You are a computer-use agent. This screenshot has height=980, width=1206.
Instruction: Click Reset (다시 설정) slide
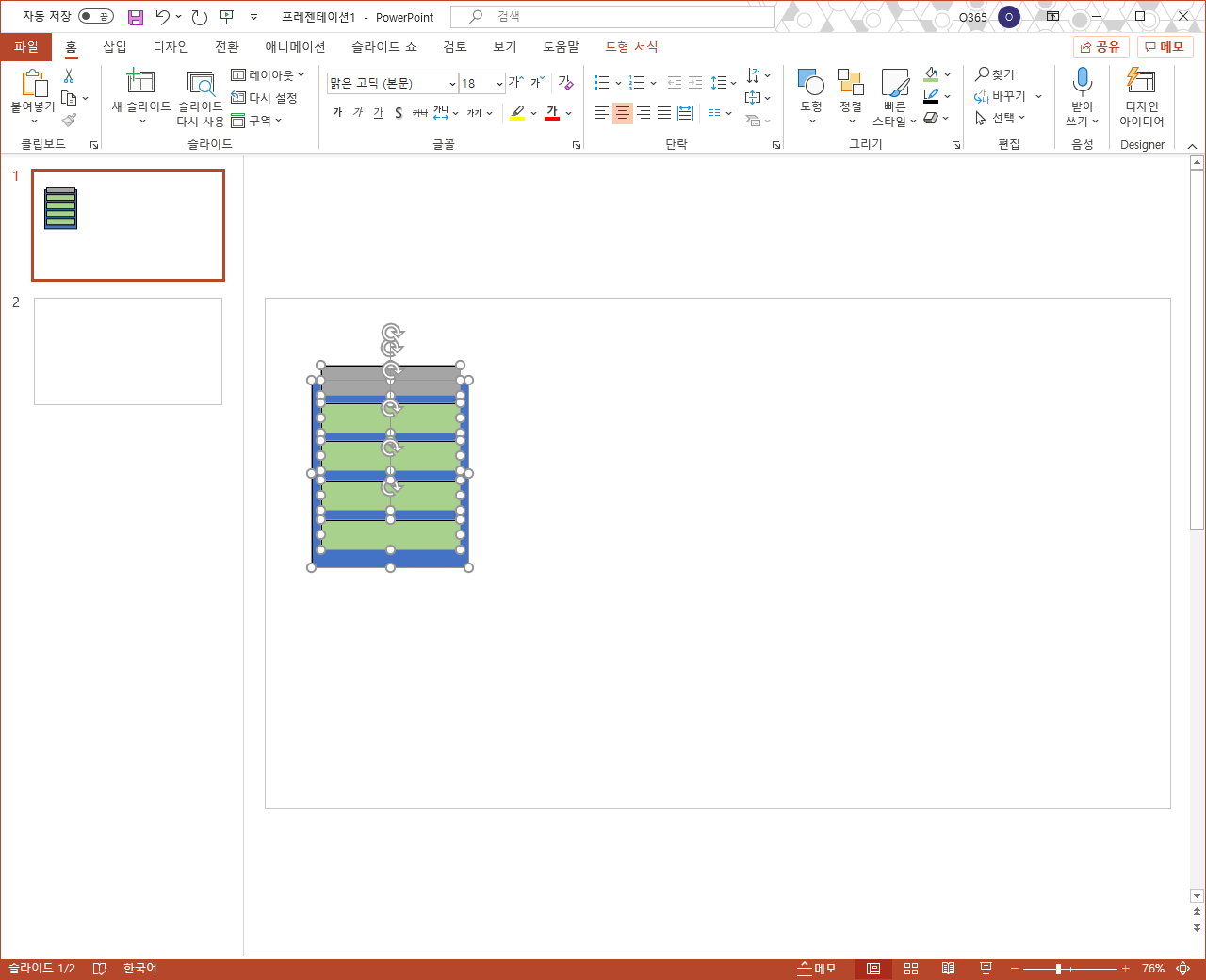point(264,97)
